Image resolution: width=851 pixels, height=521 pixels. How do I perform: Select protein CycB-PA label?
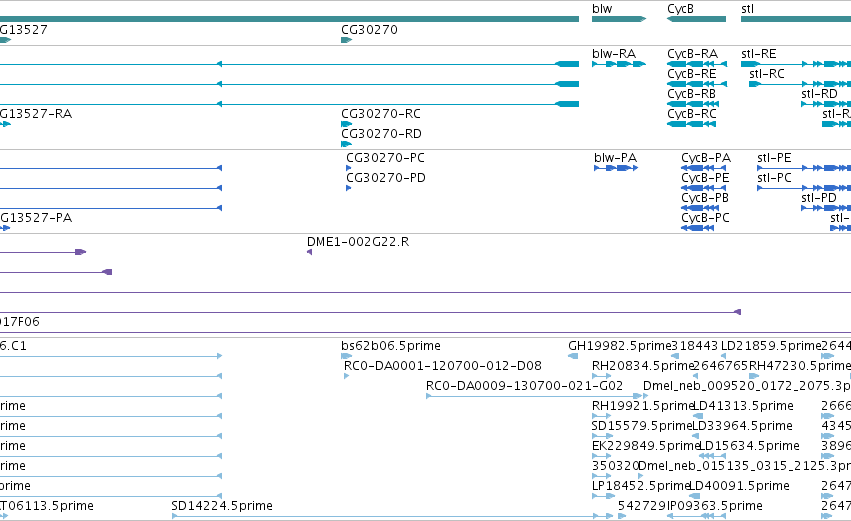(706, 158)
